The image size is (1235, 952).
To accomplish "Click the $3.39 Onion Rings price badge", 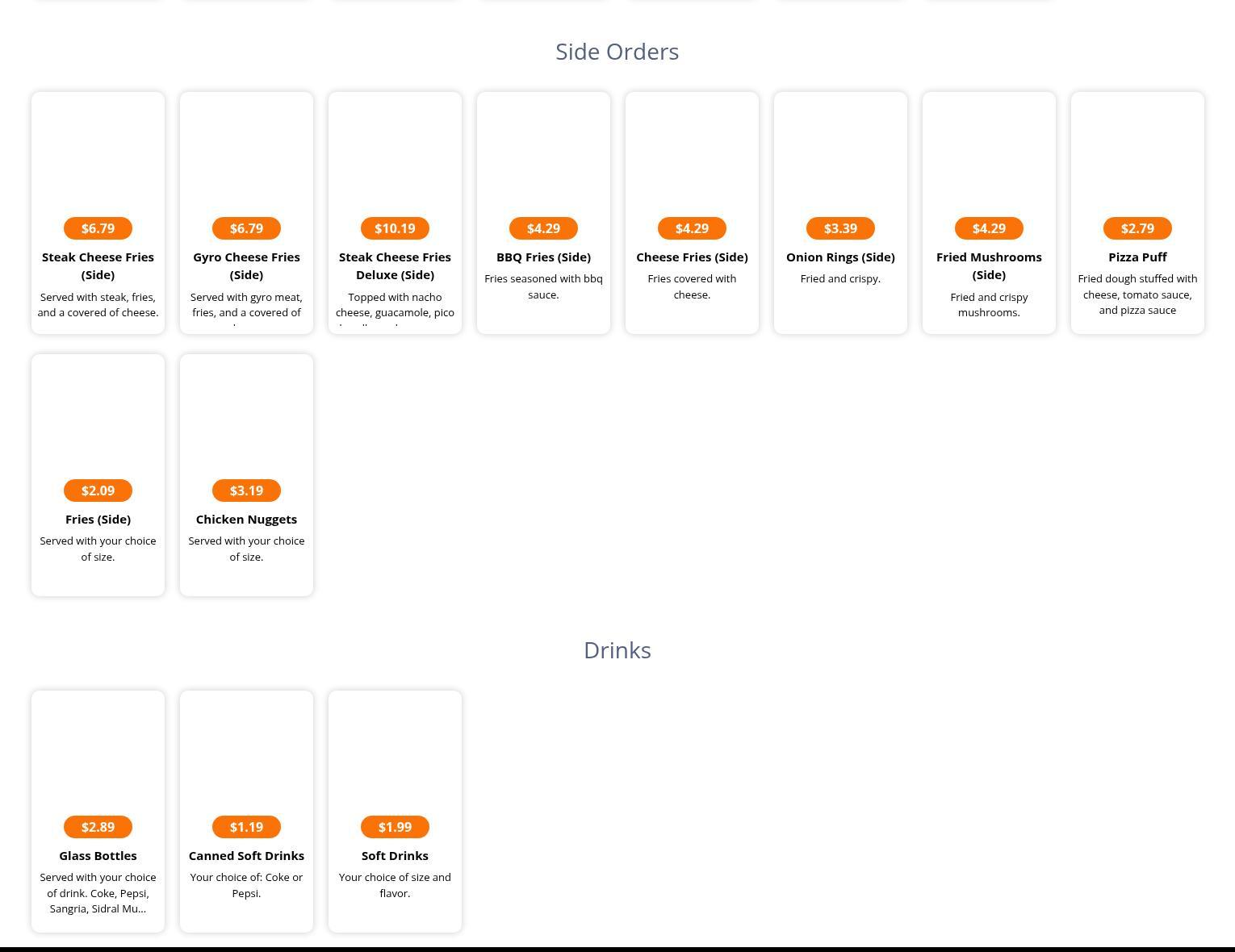I will (x=840, y=228).
